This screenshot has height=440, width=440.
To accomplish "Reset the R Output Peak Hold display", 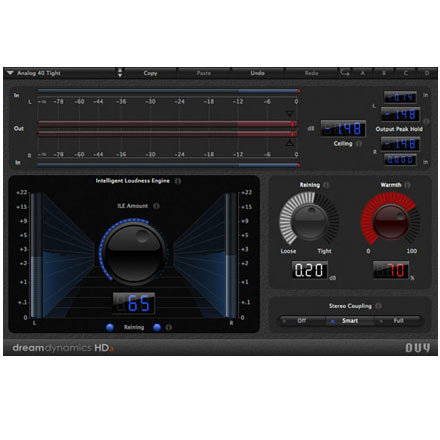I will click(400, 144).
